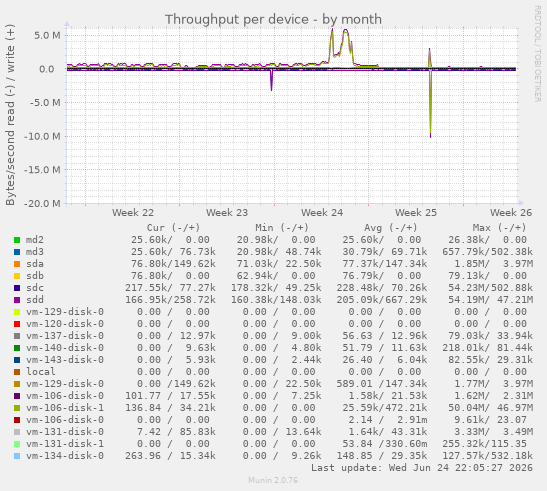
Task: Select the orange sda legend swatch
Action: [x=17, y=264]
